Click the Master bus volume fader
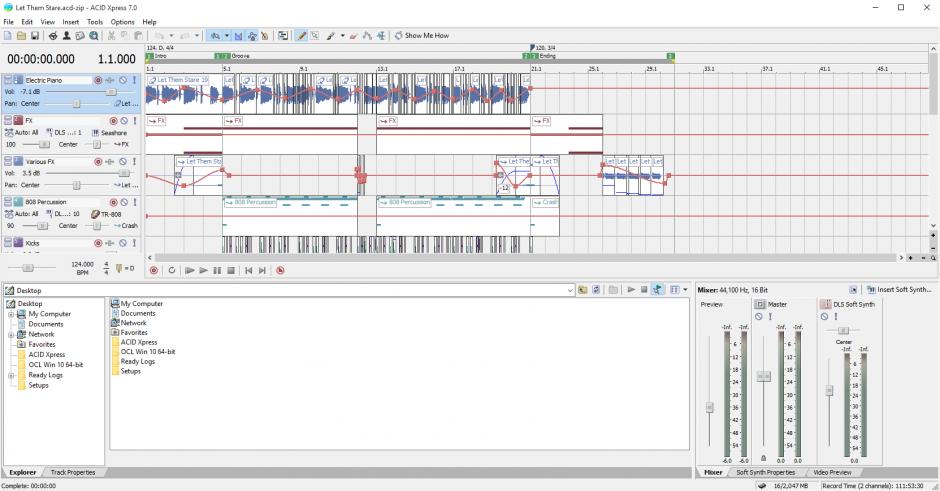The image size is (940, 491). pos(763,376)
